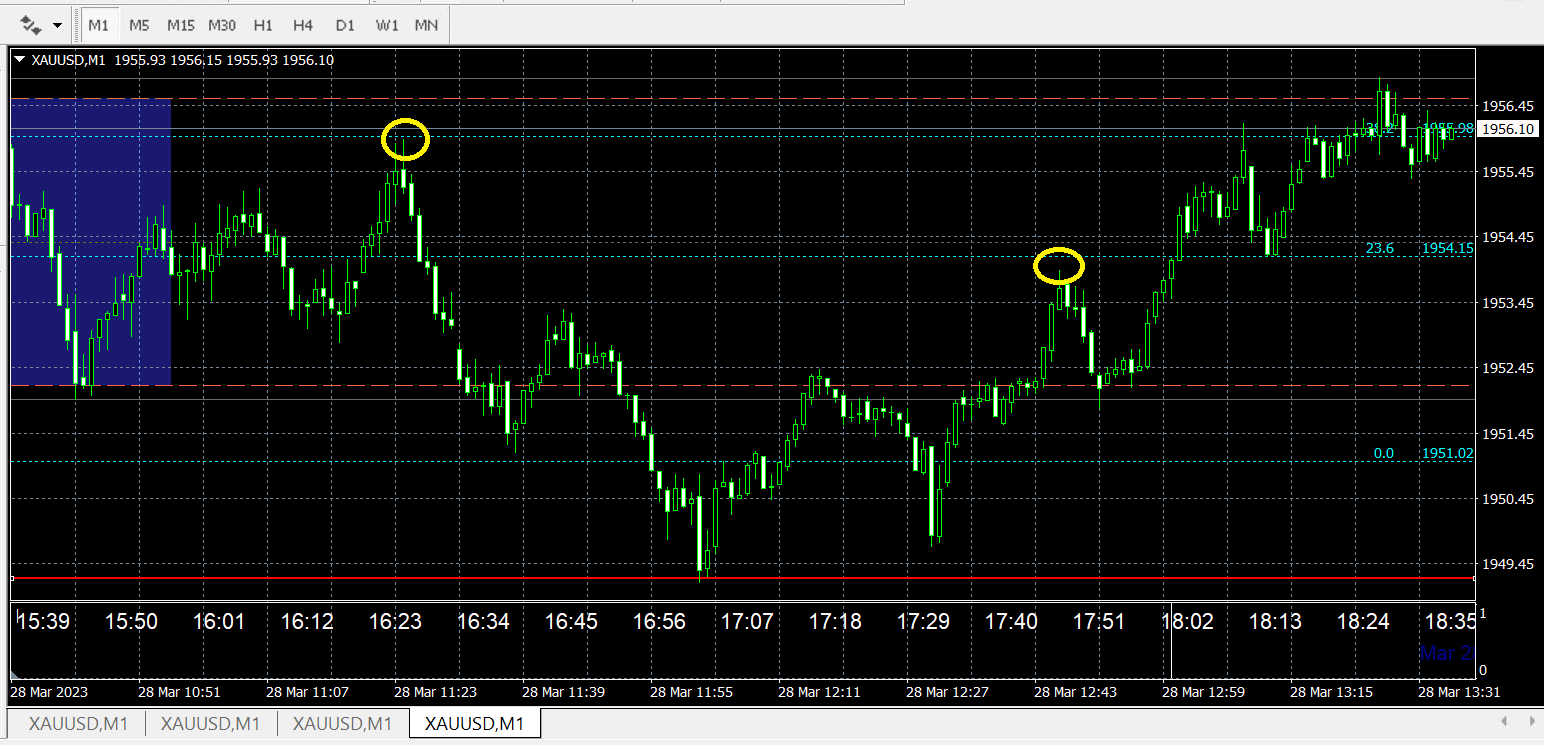This screenshot has height=745, width=1544.
Task: Click the 0.0 Fibonacci level label
Action: click(x=1384, y=453)
